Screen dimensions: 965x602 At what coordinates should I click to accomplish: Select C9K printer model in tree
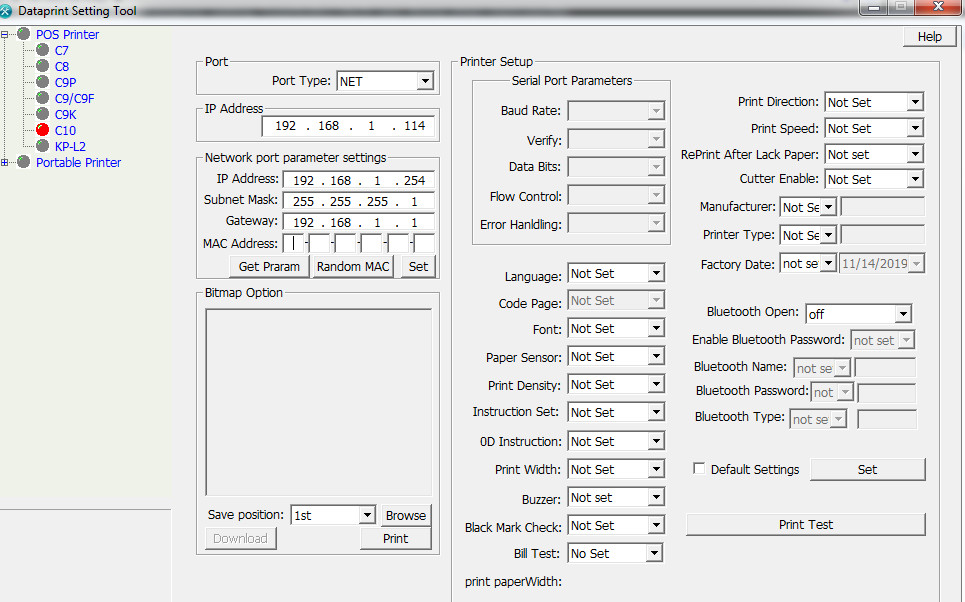point(65,114)
